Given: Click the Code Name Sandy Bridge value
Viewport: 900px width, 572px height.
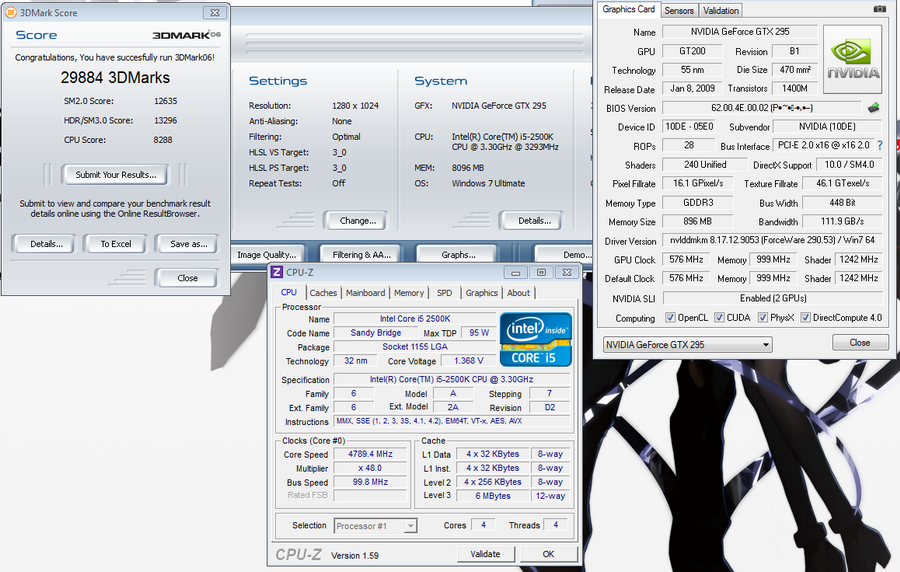Looking at the screenshot, I should pyautogui.click(x=376, y=333).
